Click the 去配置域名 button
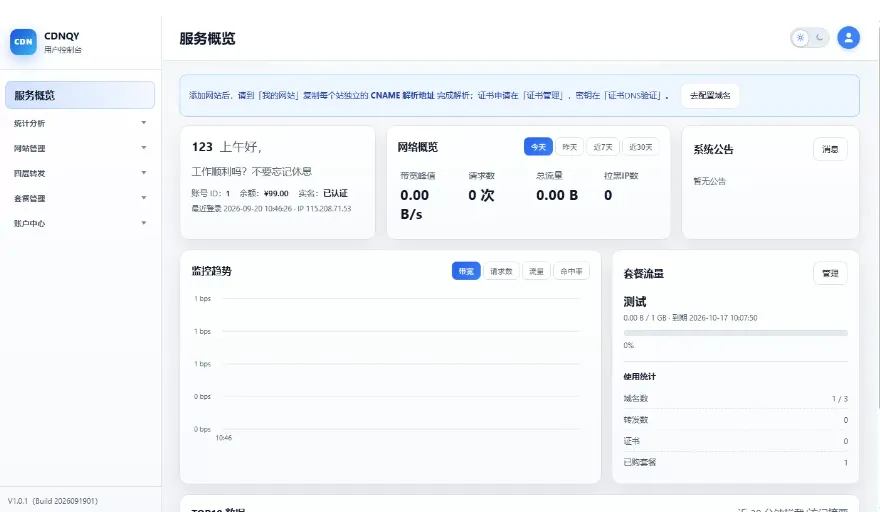This screenshot has height=512, width=880. click(710, 95)
